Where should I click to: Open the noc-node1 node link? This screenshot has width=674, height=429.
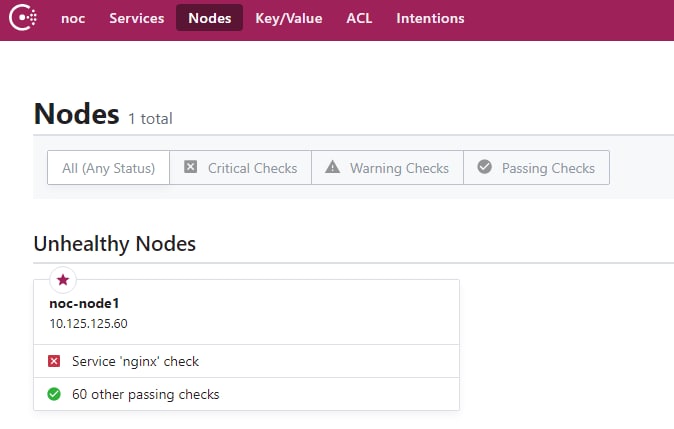tap(84, 303)
